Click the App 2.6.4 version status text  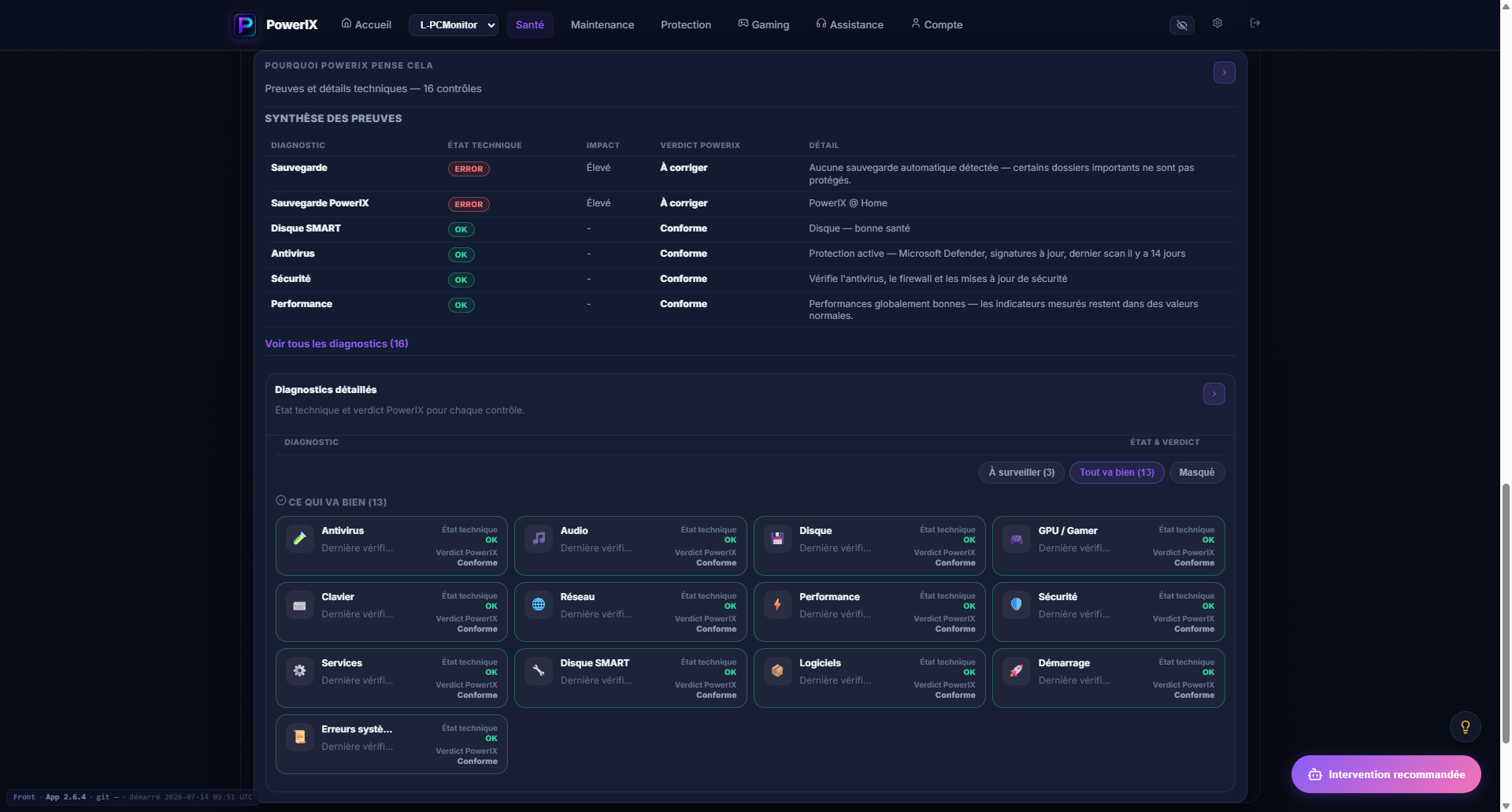click(x=65, y=797)
